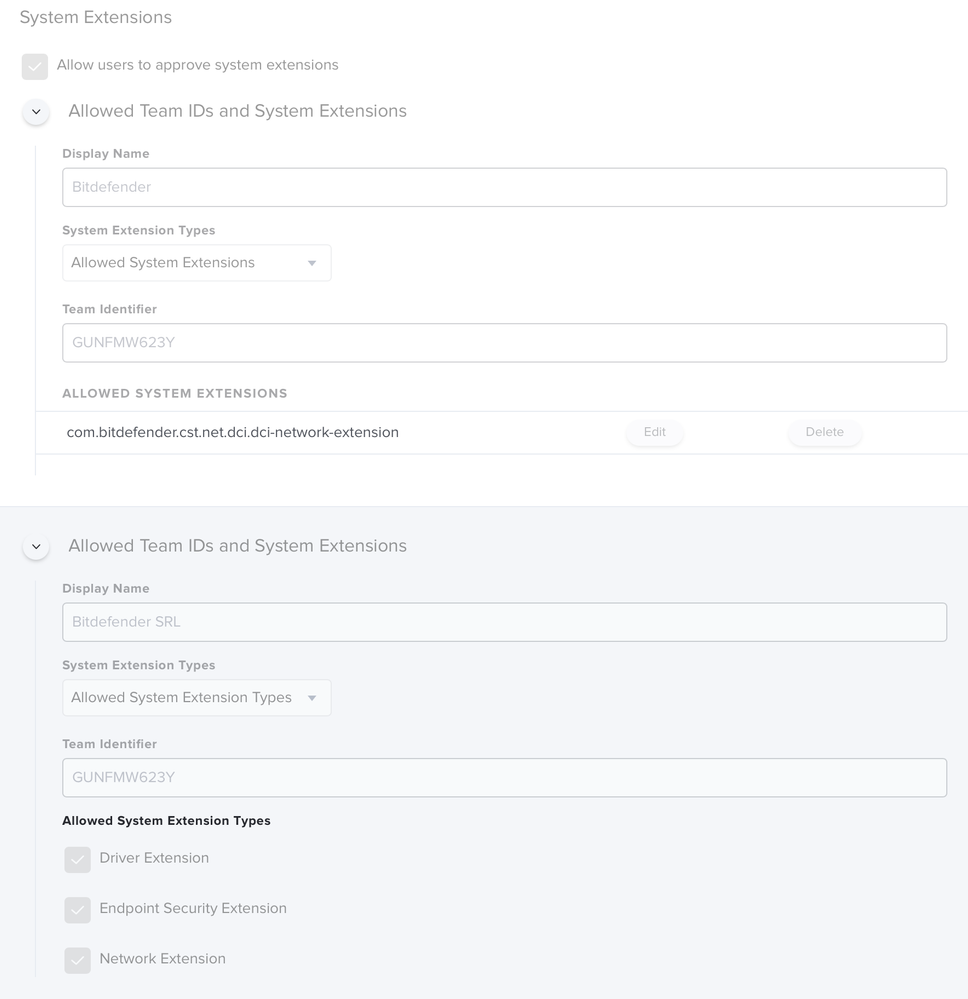This screenshot has height=999, width=968.
Task: Toggle Allow users to approve system extensions
Action: 34,66
